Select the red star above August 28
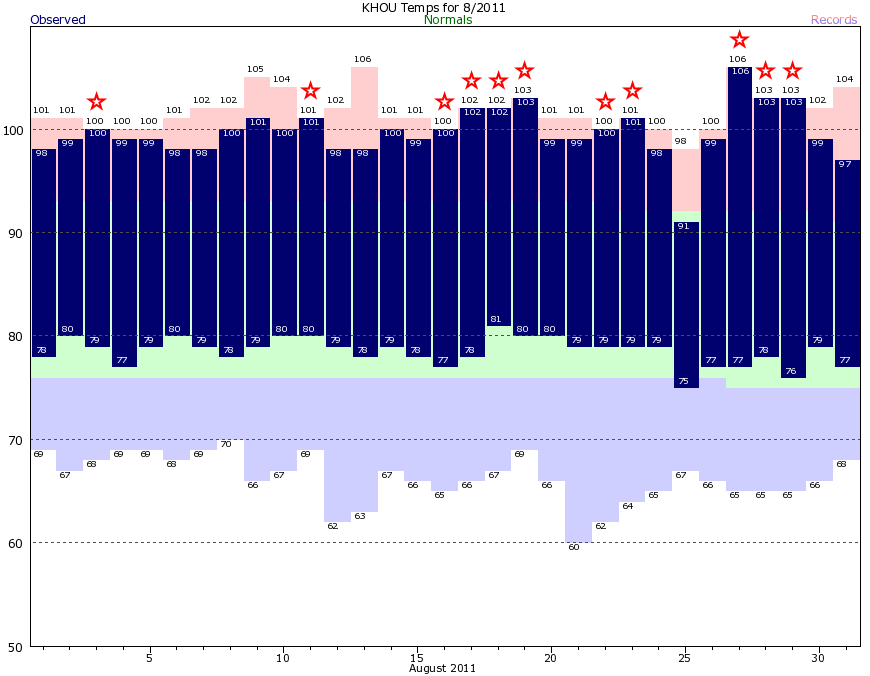This screenshot has height=676, width=870. (766, 70)
